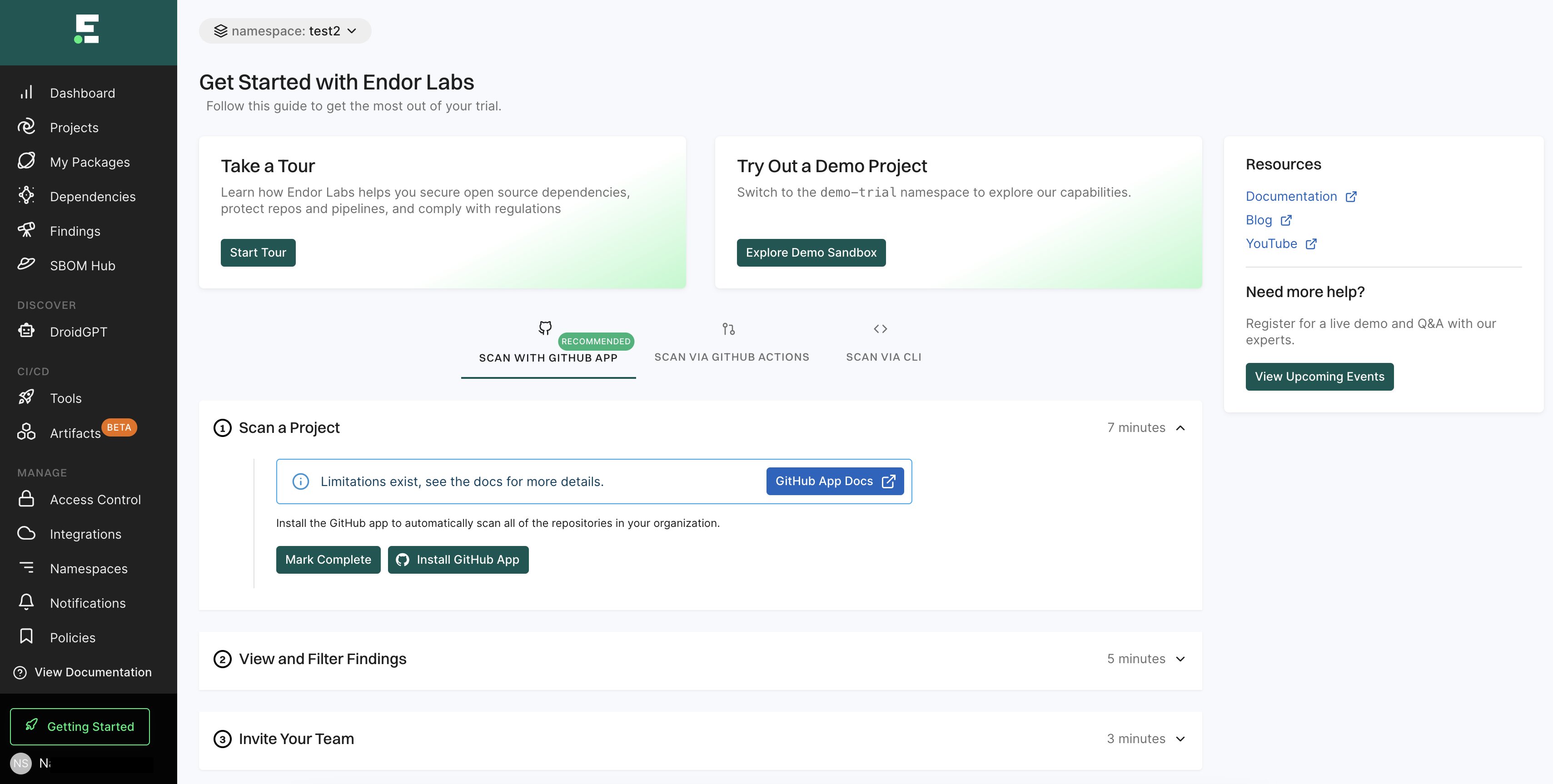1553x784 pixels.
Task: Expand the View and Filter Findings section
Action: point(1180,658)
